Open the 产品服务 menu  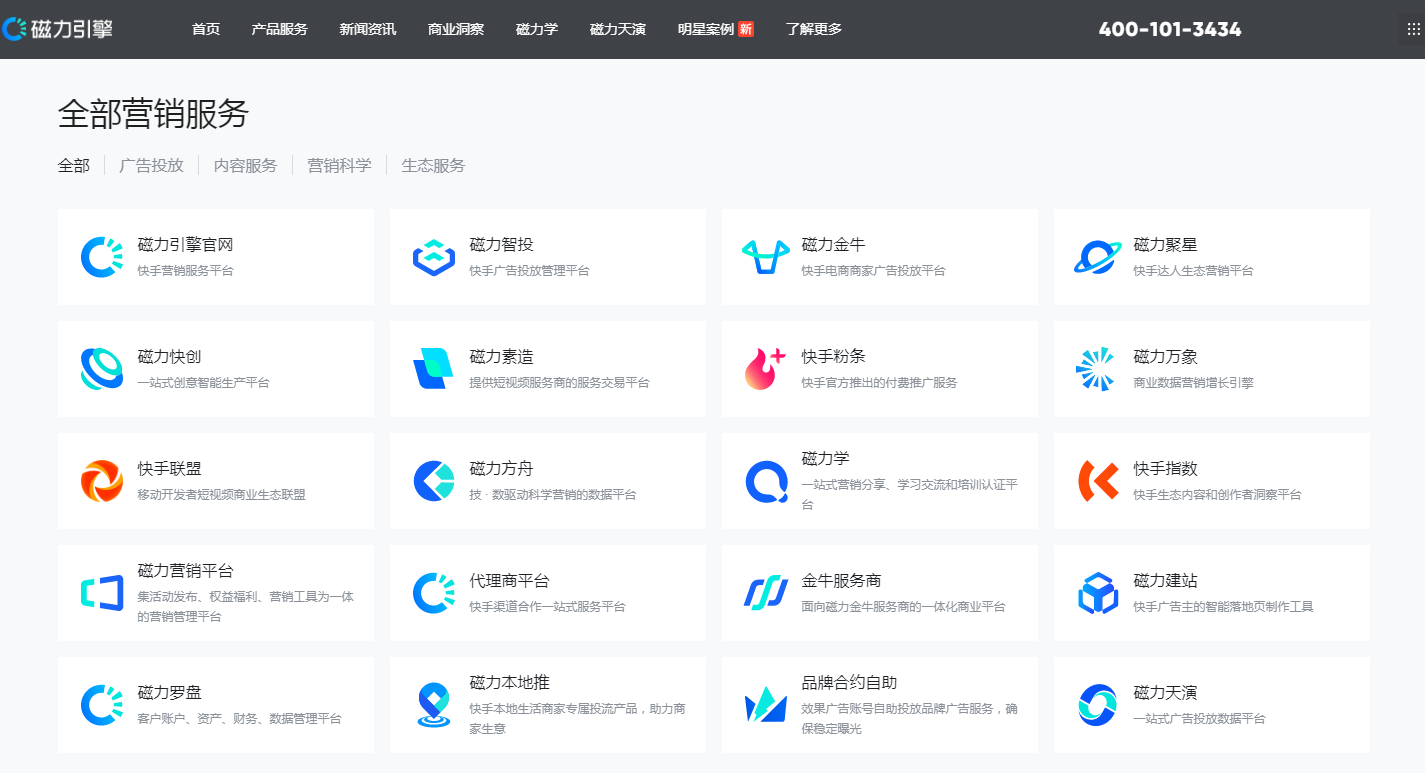(x=279, y=29)
